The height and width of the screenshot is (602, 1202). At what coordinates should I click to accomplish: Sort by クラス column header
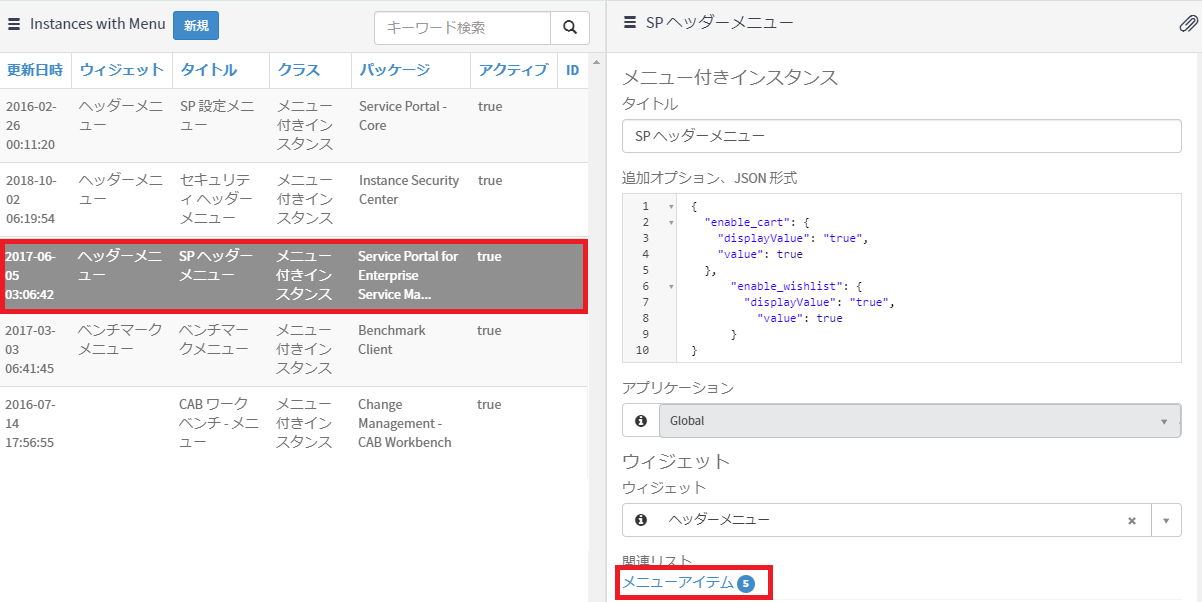[299, 70]
